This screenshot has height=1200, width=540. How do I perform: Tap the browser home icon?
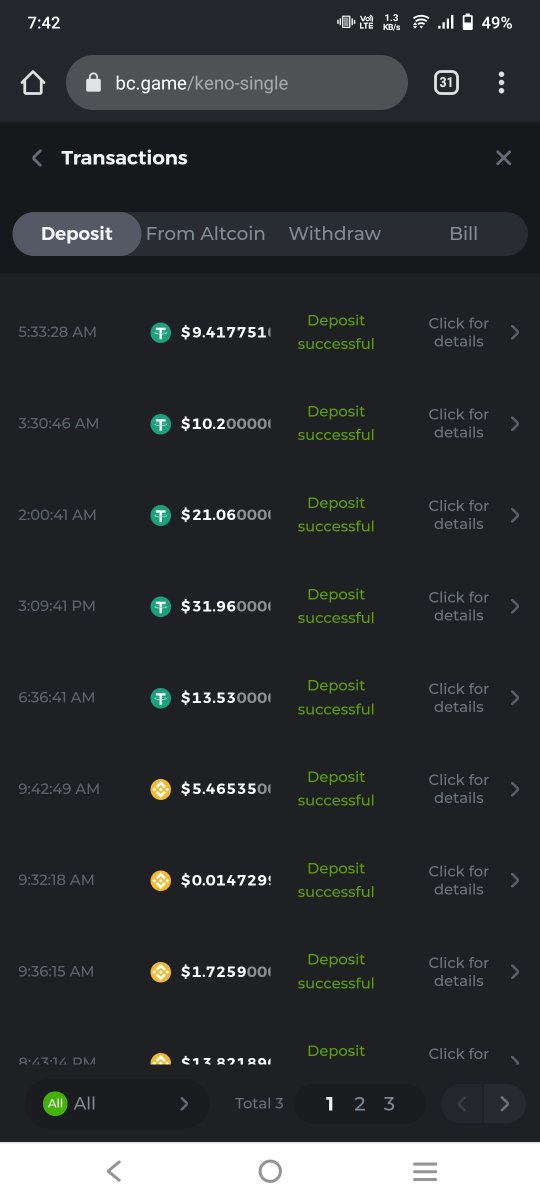[33, 83]
